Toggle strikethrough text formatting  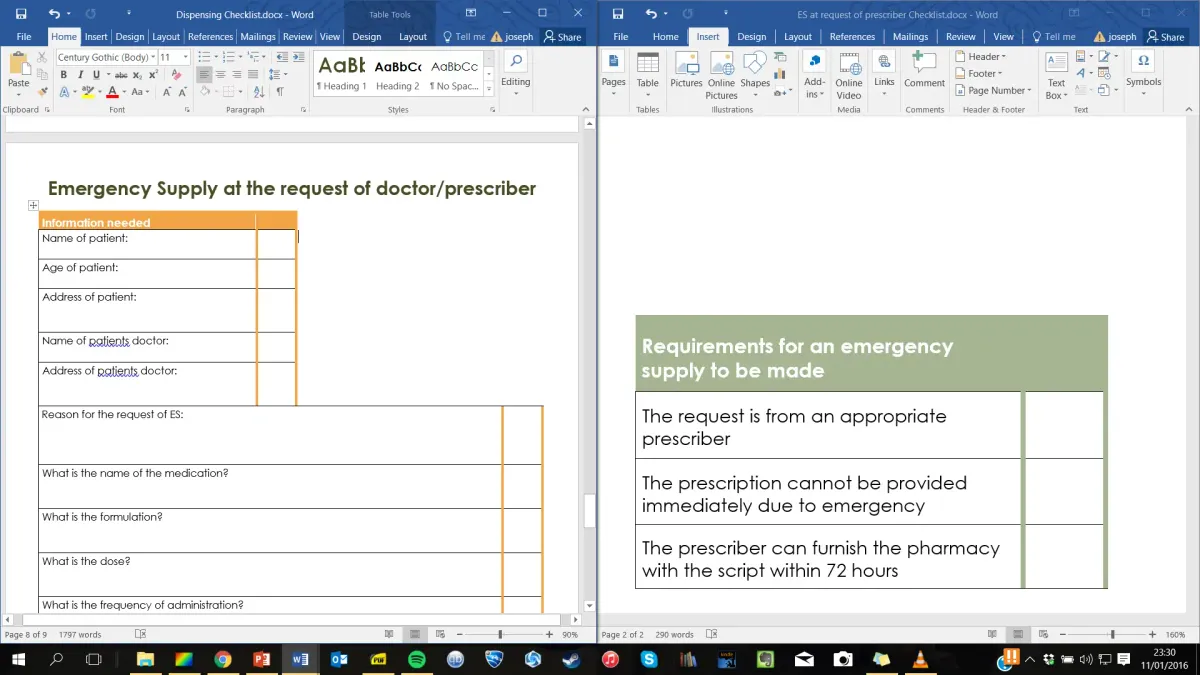[x=121, y=75]
